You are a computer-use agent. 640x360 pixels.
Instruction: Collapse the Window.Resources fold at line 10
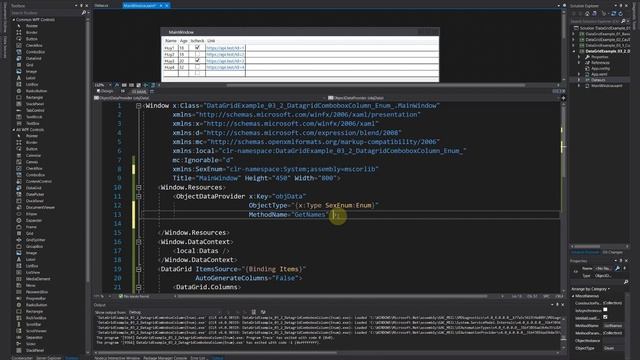138,187
